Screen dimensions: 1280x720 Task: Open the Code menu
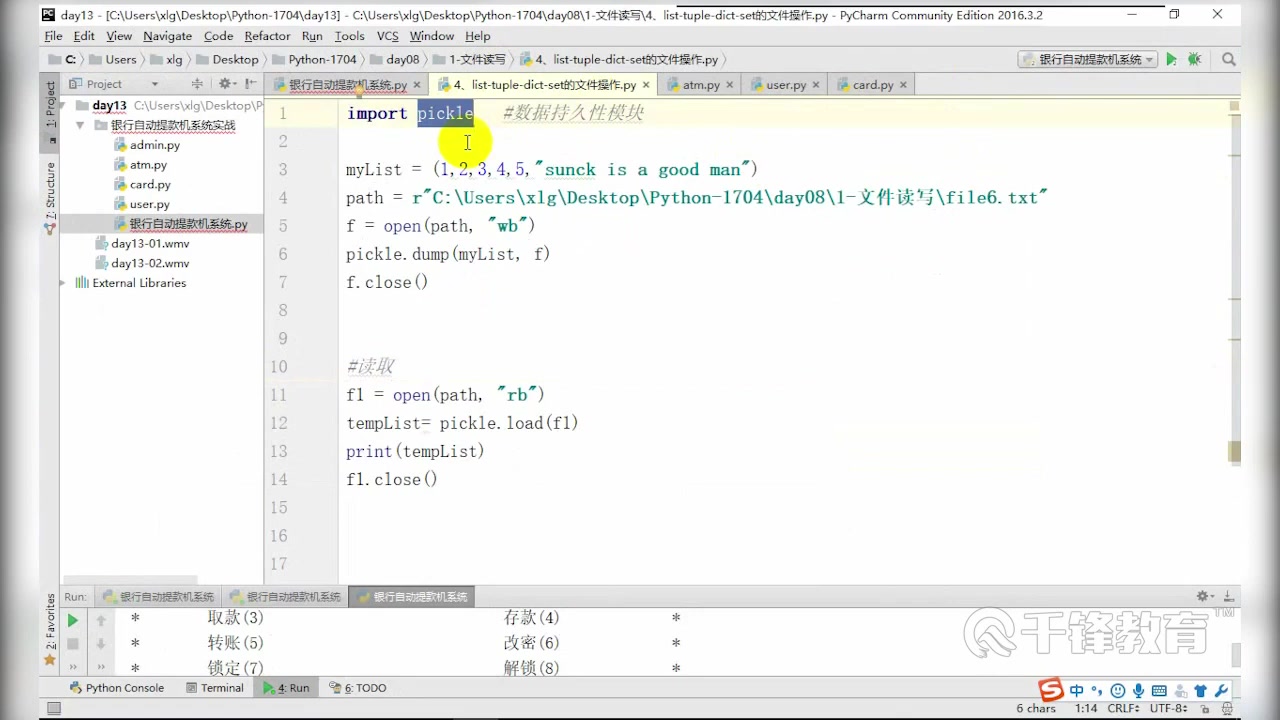(x=218, y=36)
